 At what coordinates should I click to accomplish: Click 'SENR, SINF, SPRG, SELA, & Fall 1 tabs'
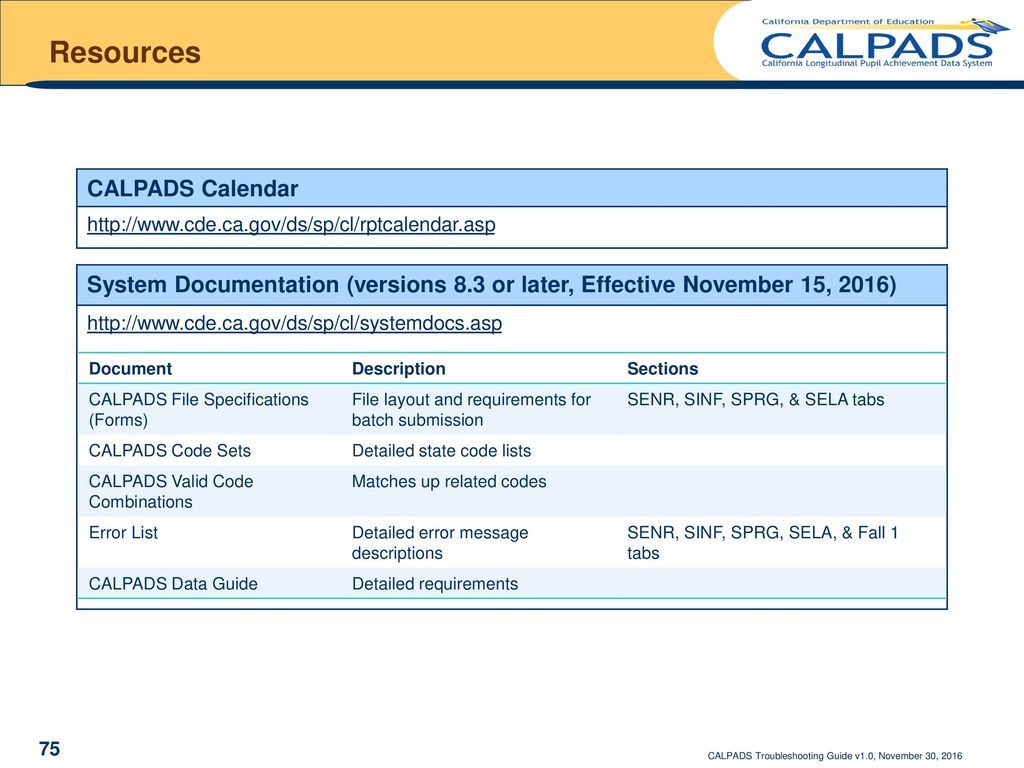tap(763, 543)
